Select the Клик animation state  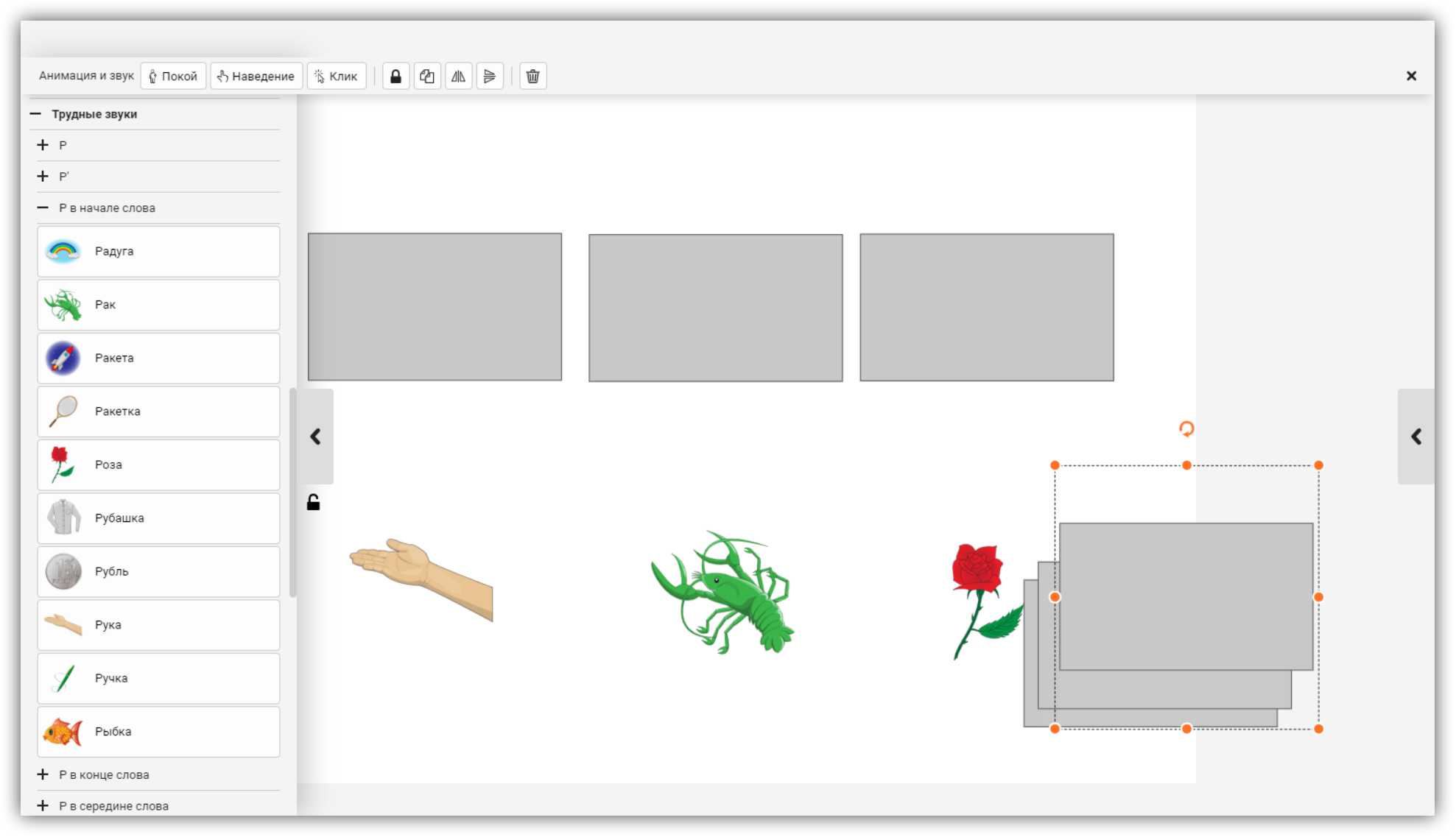point(336,77)
